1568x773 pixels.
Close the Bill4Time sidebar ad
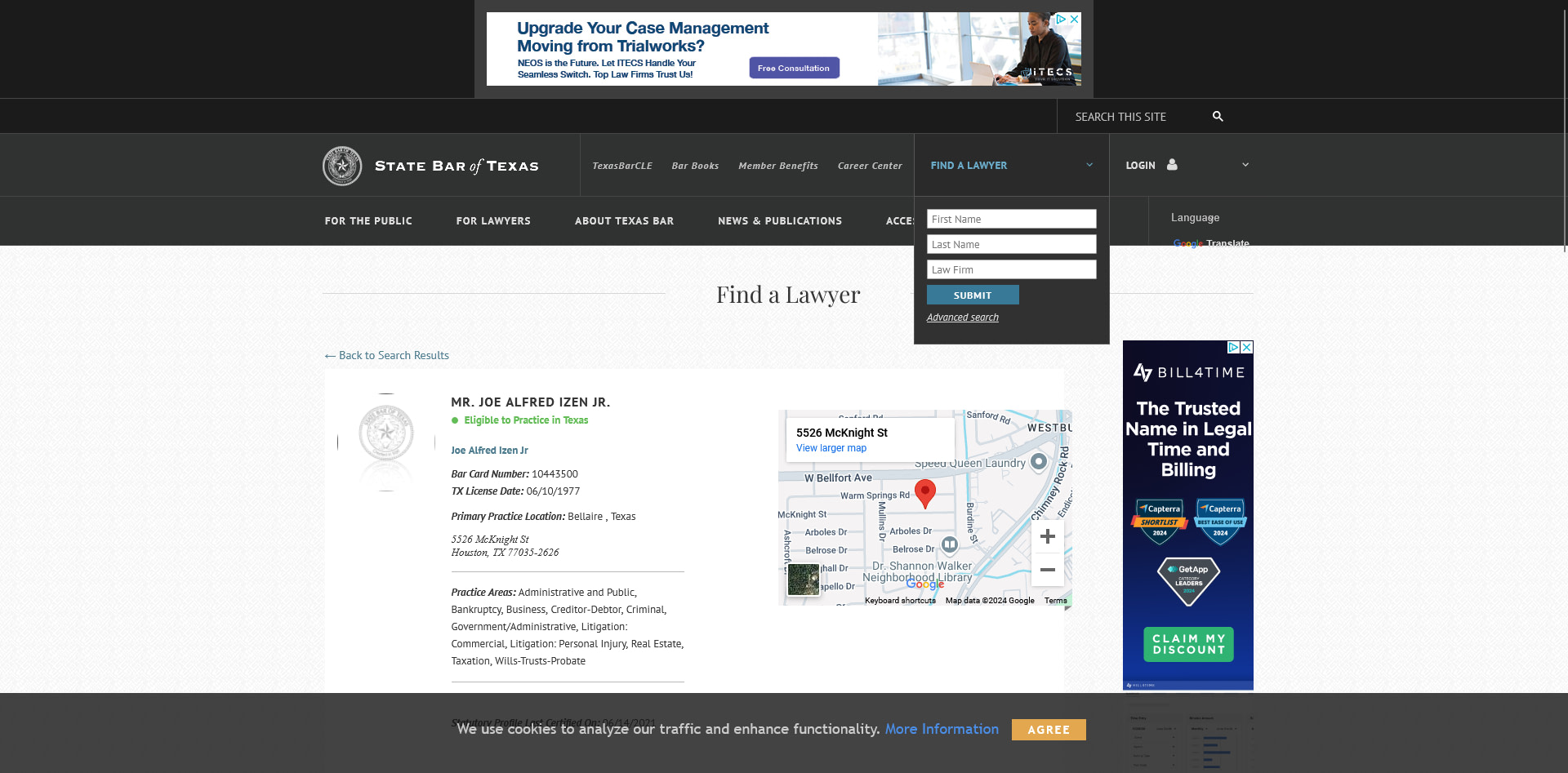click(x=1247, y=347)
